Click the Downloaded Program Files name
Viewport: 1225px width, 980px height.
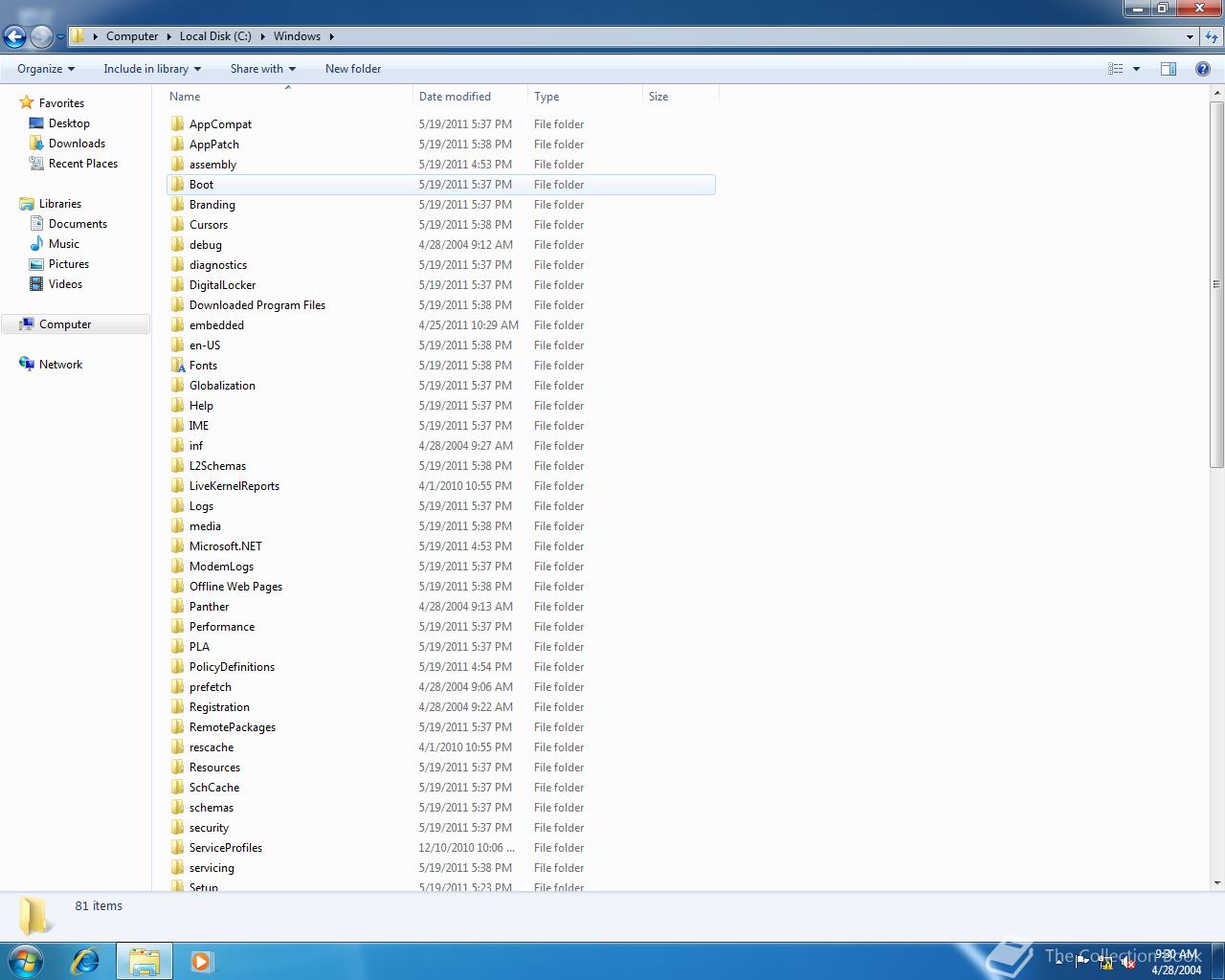257,305
